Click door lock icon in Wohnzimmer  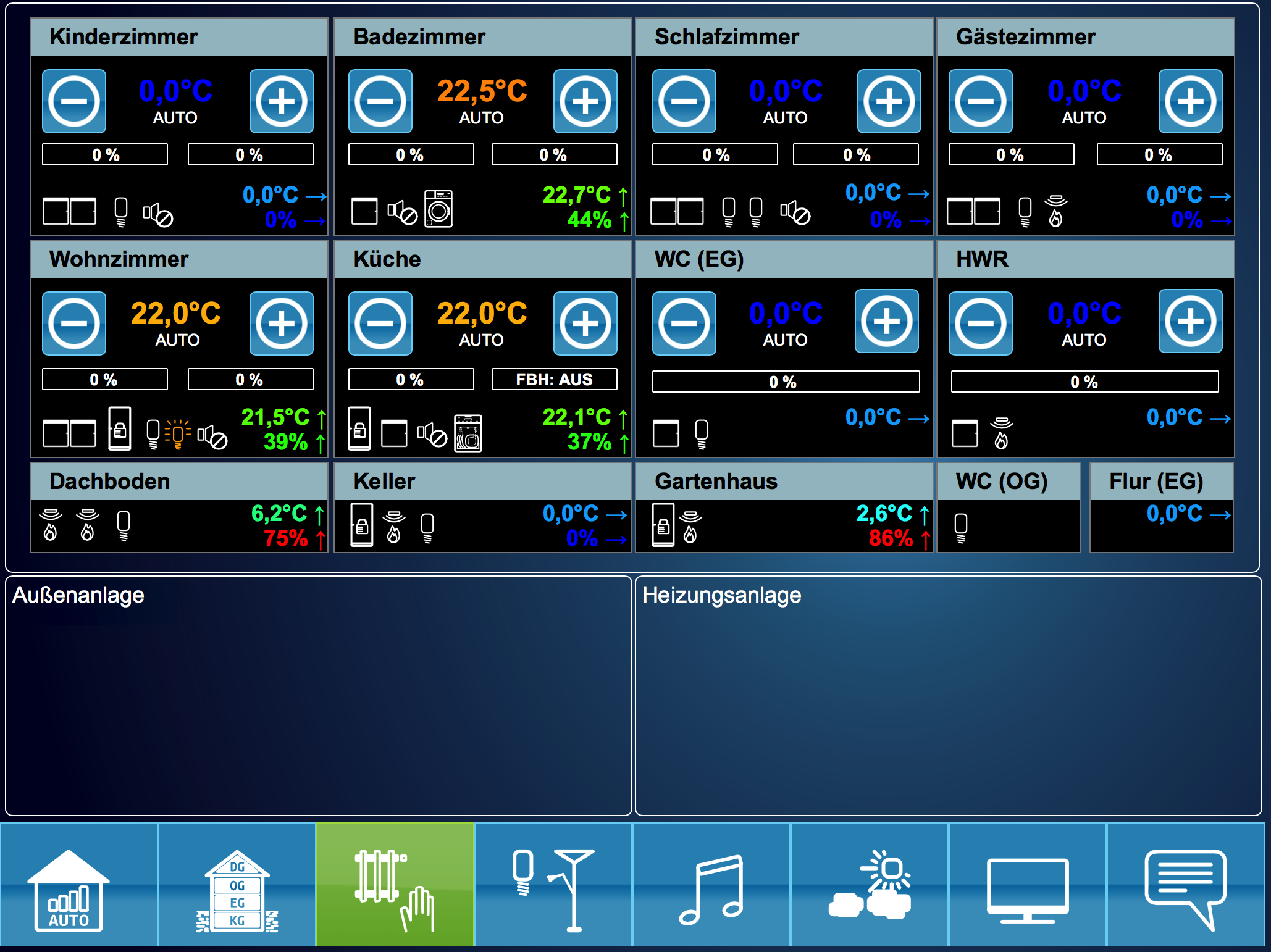pos(120,428)
